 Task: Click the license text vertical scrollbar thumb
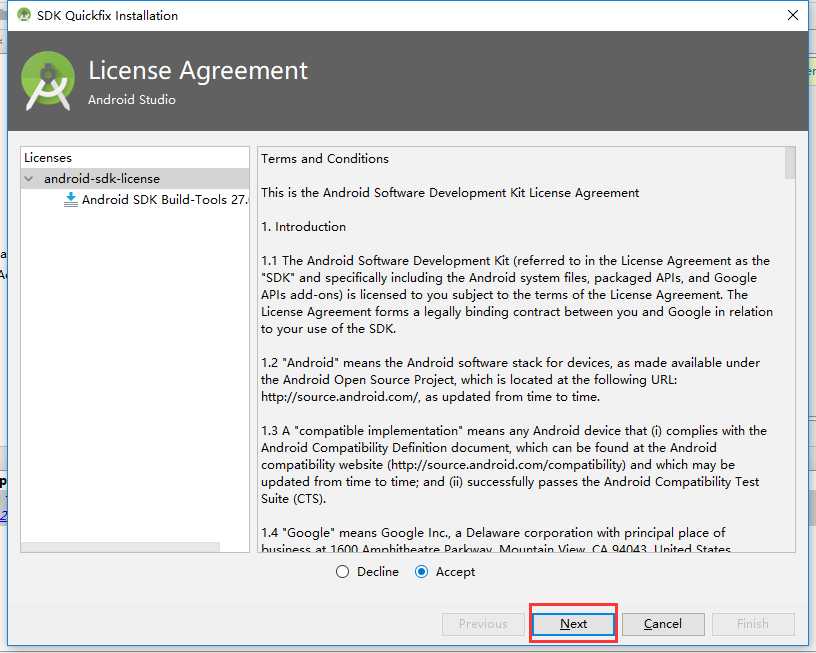coord(790,163)
